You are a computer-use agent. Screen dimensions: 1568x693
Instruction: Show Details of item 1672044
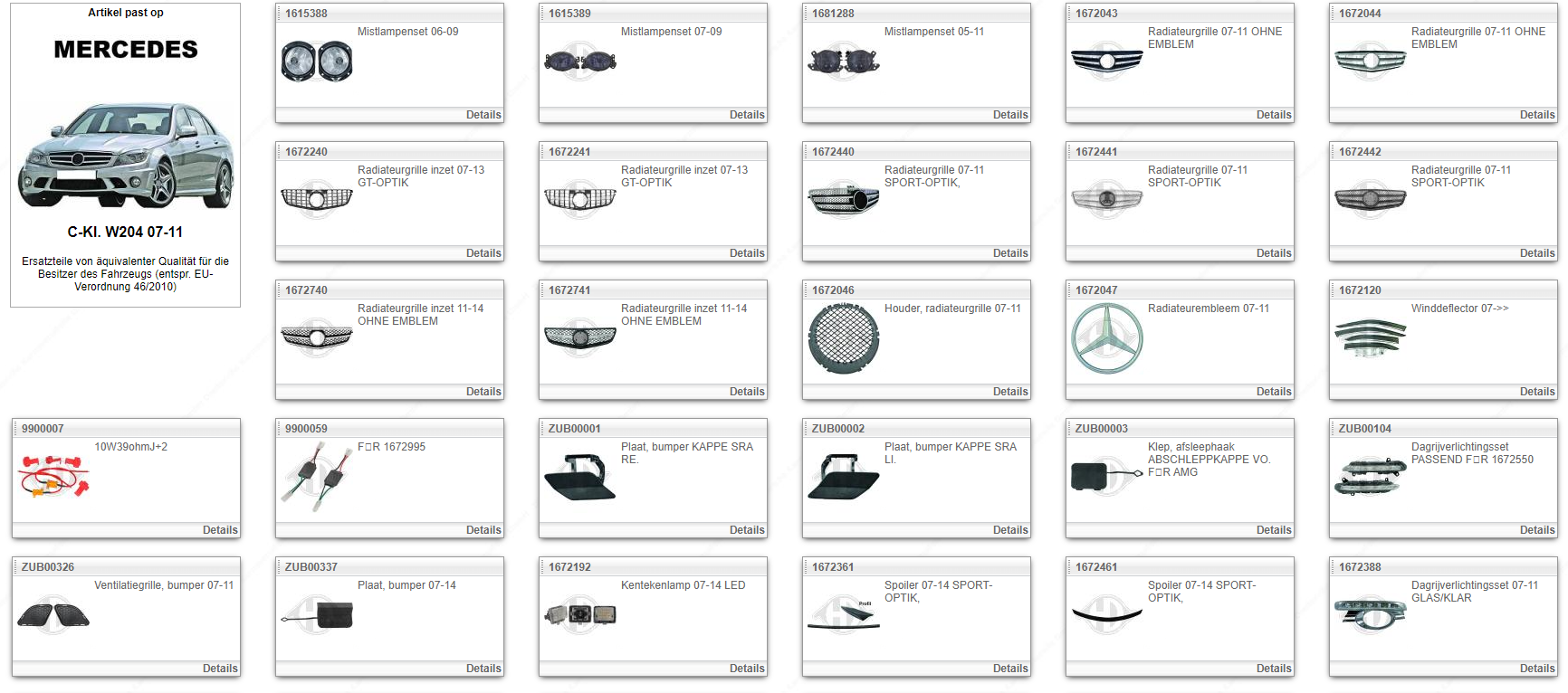pyautogui.click(x=1537, y=115)
